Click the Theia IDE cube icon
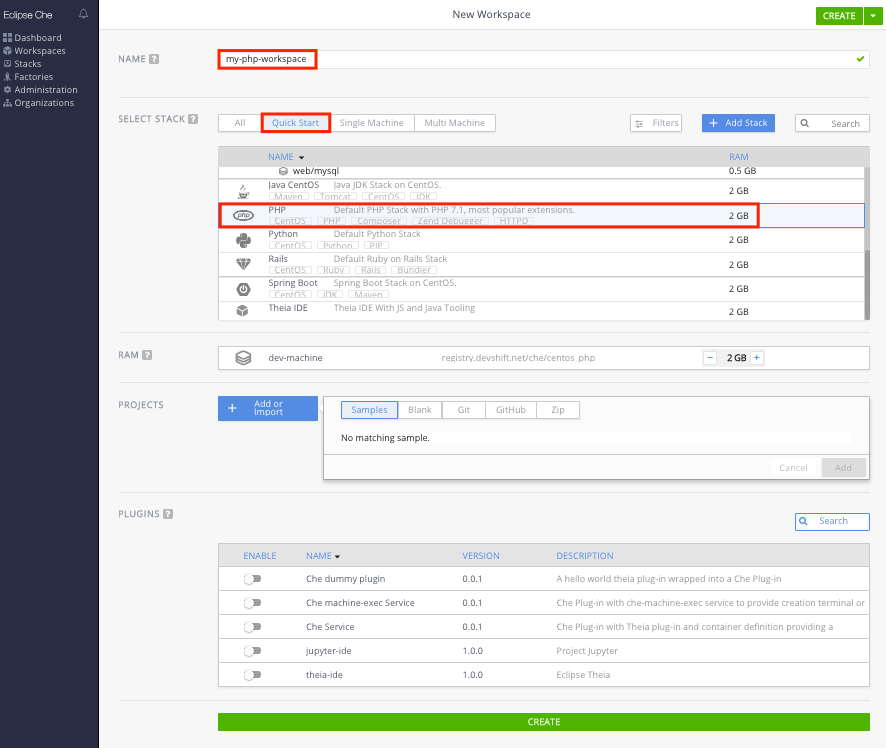The height and width of the screenshot is (748, 886). click(x=242, y=311)
